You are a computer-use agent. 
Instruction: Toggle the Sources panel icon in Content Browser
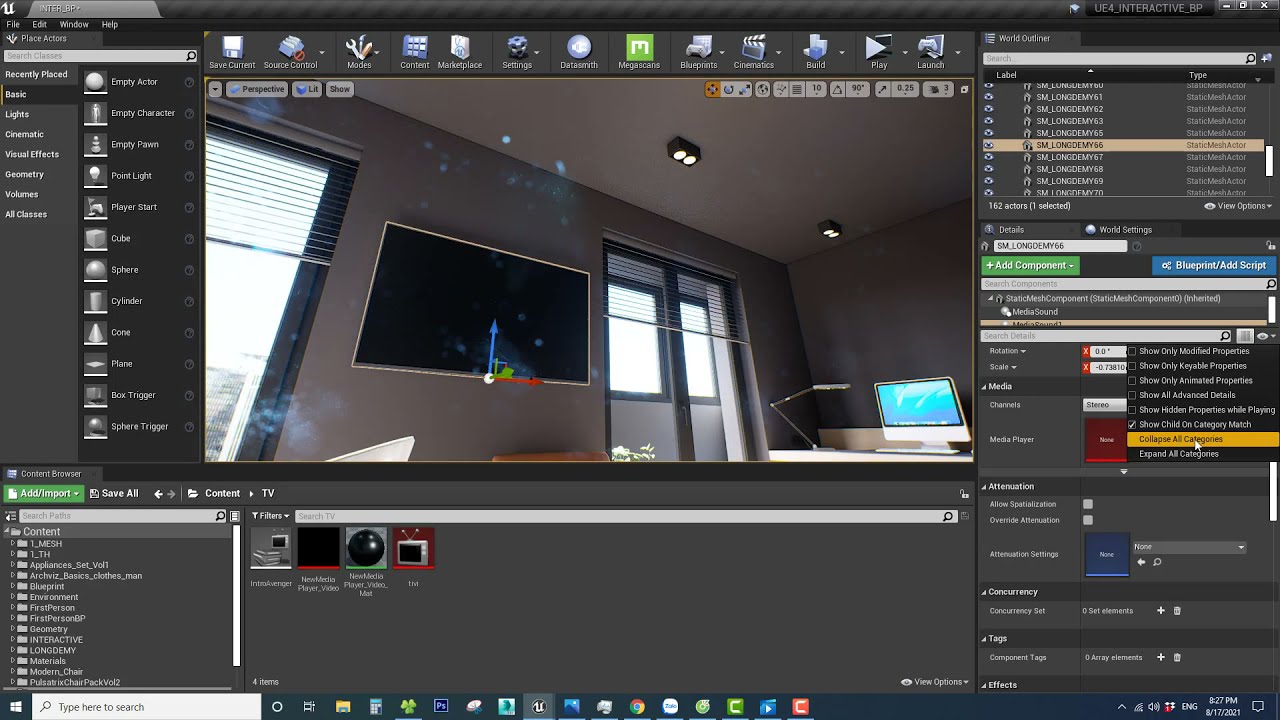click(x=11, y=516)
